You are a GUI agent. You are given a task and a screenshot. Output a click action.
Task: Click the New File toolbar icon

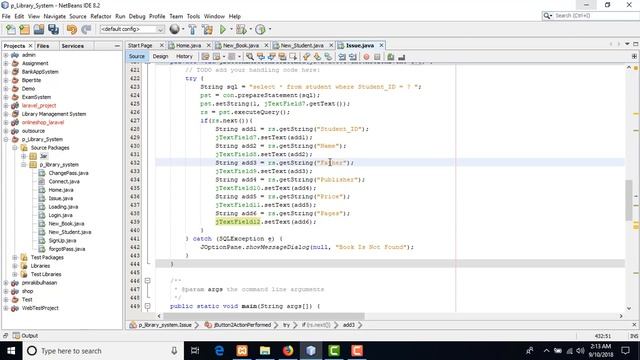[x=11, y=29]
